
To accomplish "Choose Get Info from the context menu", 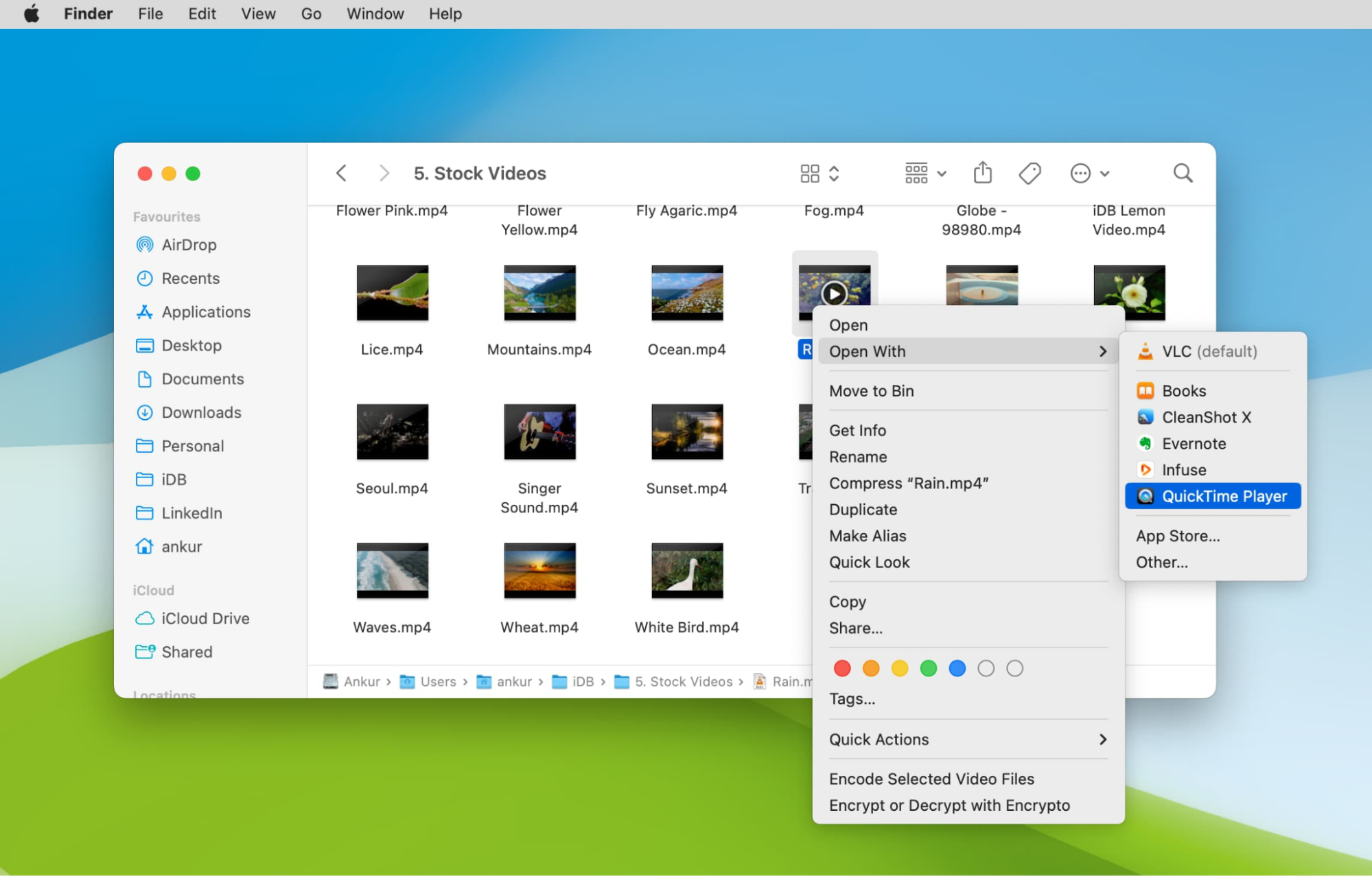I will pyautogui.click(x=857, y=430).
